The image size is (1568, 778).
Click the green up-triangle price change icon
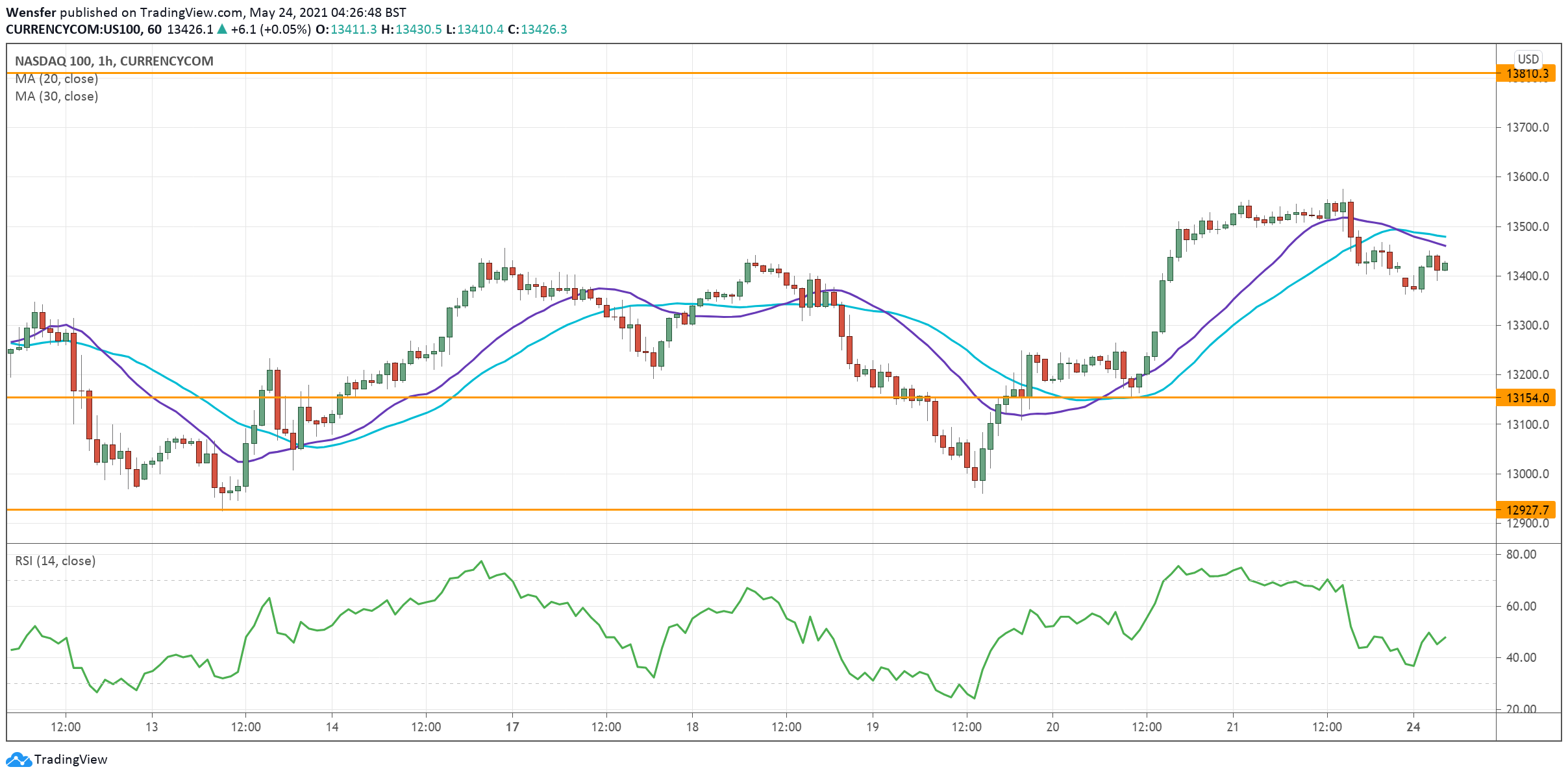click(222, 29)
